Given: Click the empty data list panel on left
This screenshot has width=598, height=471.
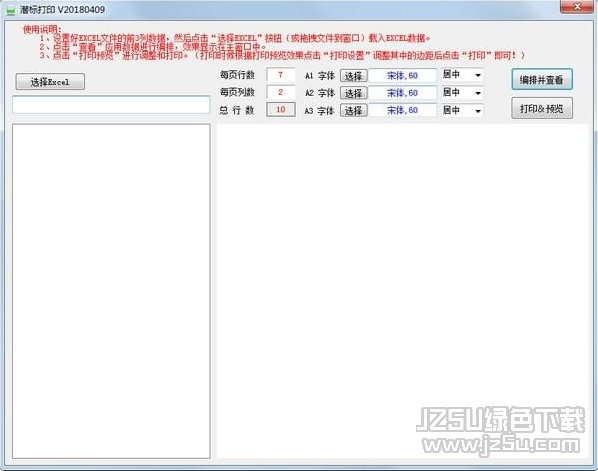Looking at the screenshot, I should click(111, 291).
